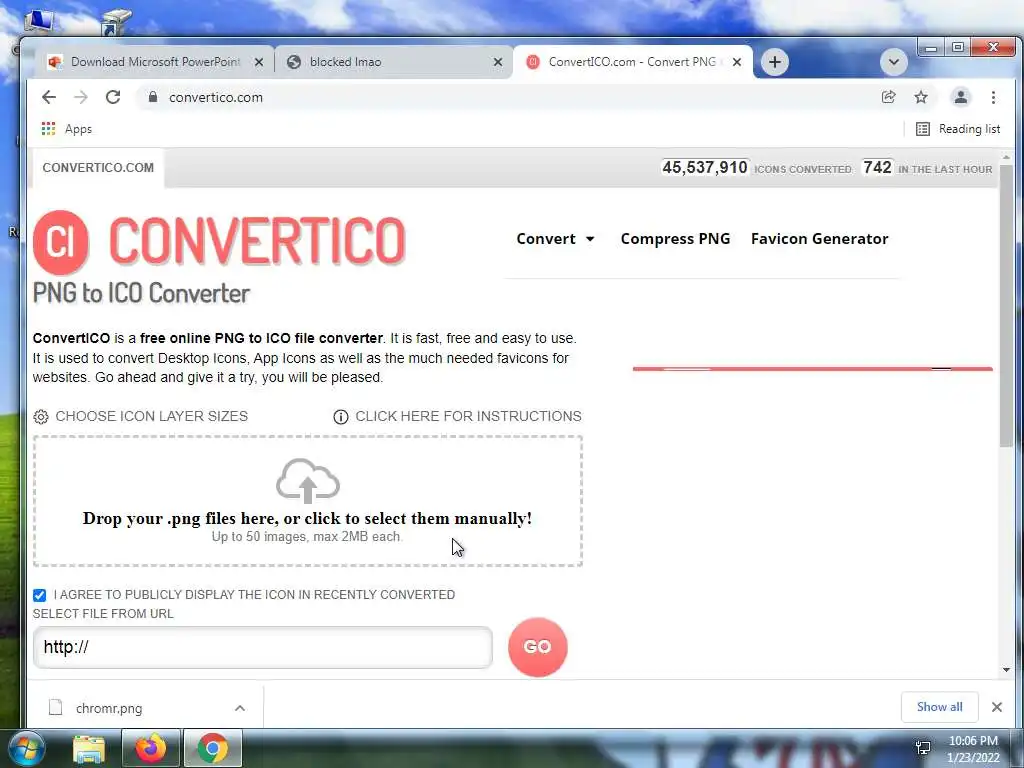Click the drop your .png files area text

[308, 519]
